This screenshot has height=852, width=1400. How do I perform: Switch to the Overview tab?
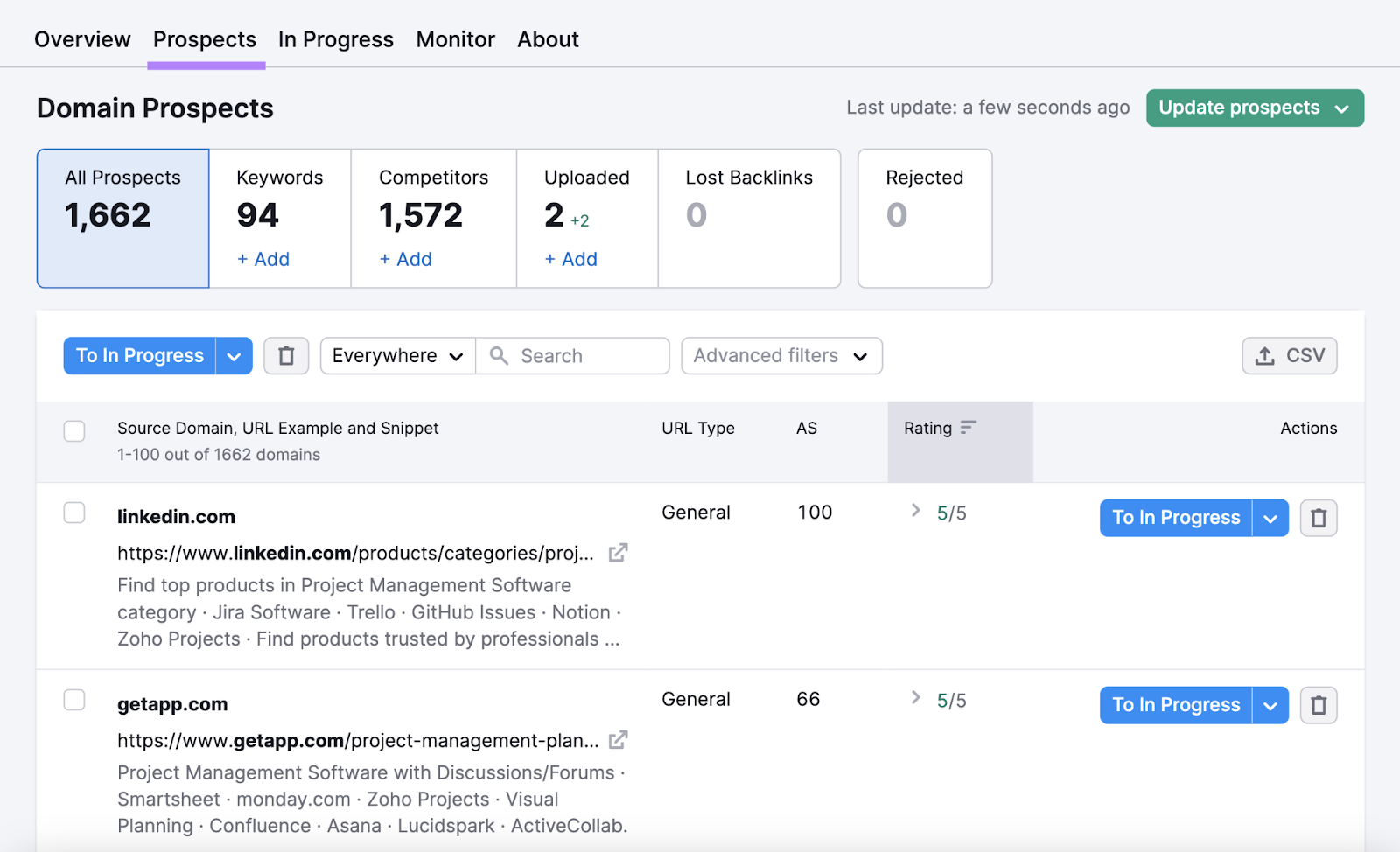82,39
